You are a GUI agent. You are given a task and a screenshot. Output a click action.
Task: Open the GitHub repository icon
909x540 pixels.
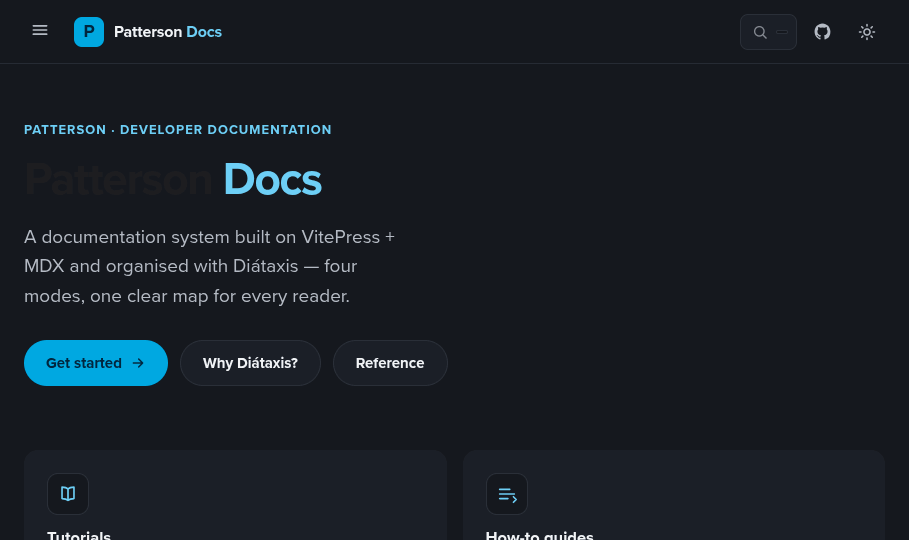coord(822,32)
